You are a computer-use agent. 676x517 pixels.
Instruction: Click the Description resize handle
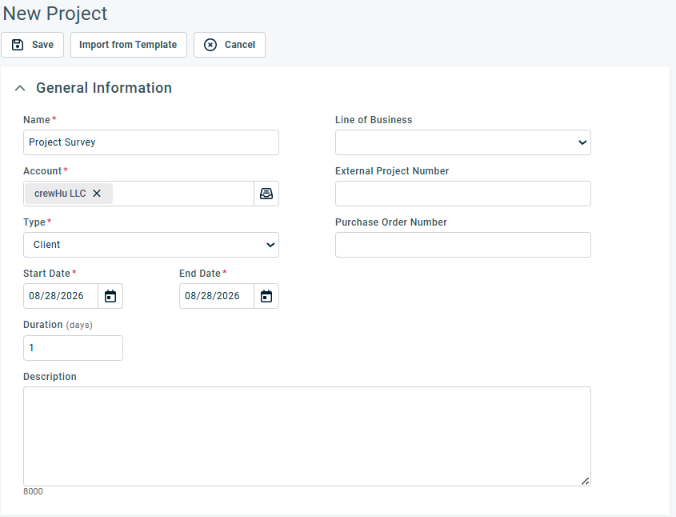pyautogui.click(x=585, y=481)
